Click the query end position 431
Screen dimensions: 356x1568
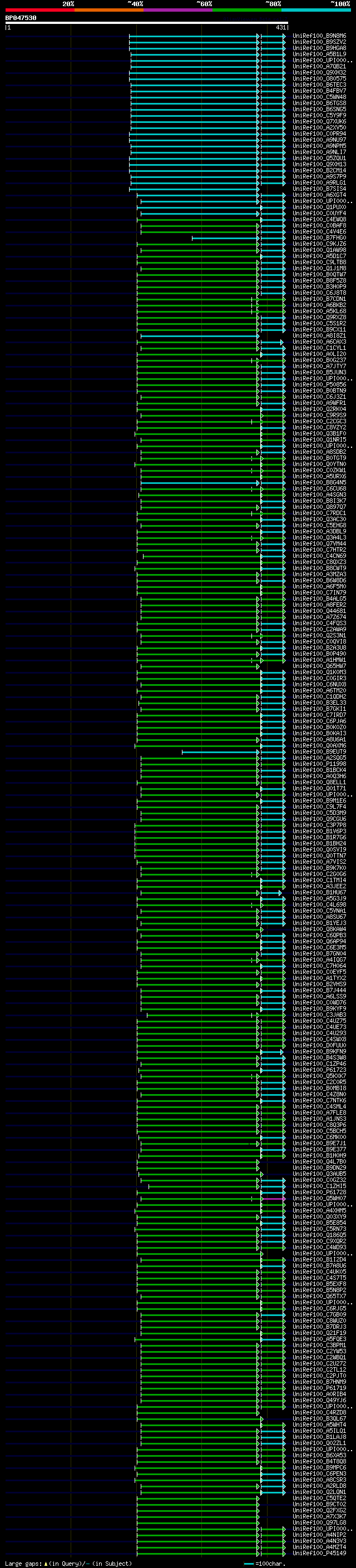[280, 27]
